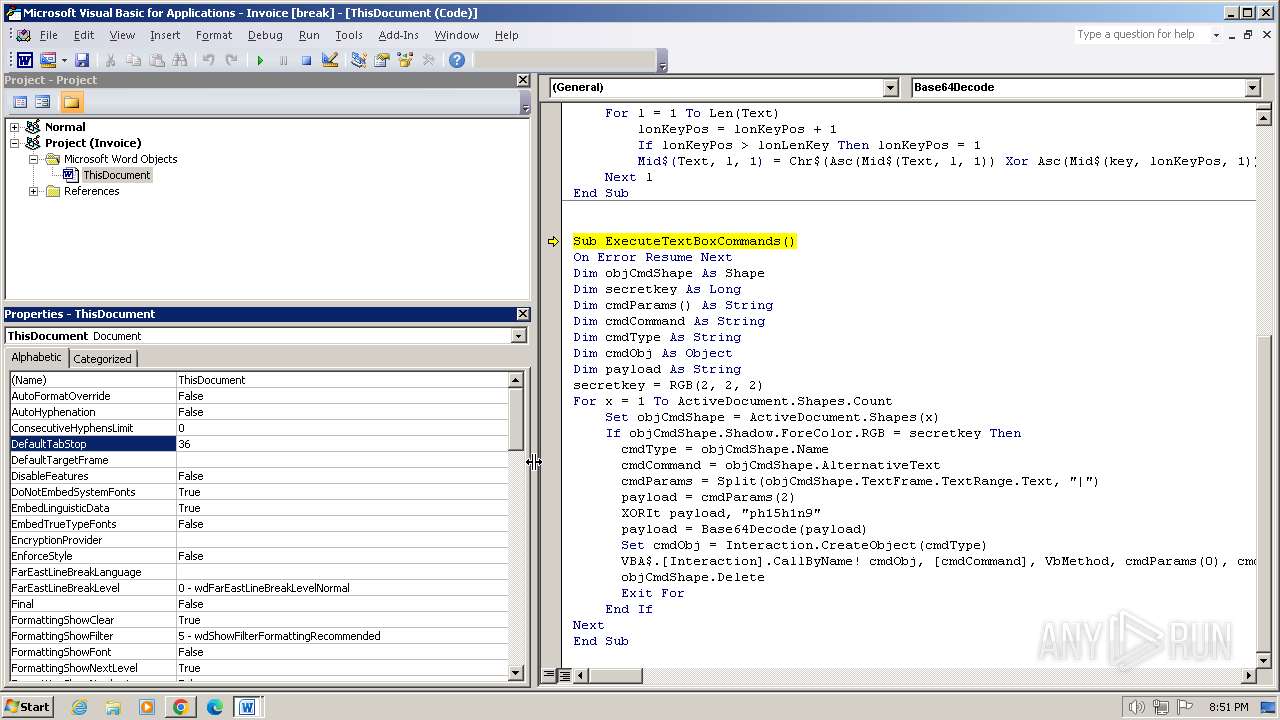This screenshot has height=720, width=1280.
Task: Click the Undo arrow icon
Action: point(208,60)
